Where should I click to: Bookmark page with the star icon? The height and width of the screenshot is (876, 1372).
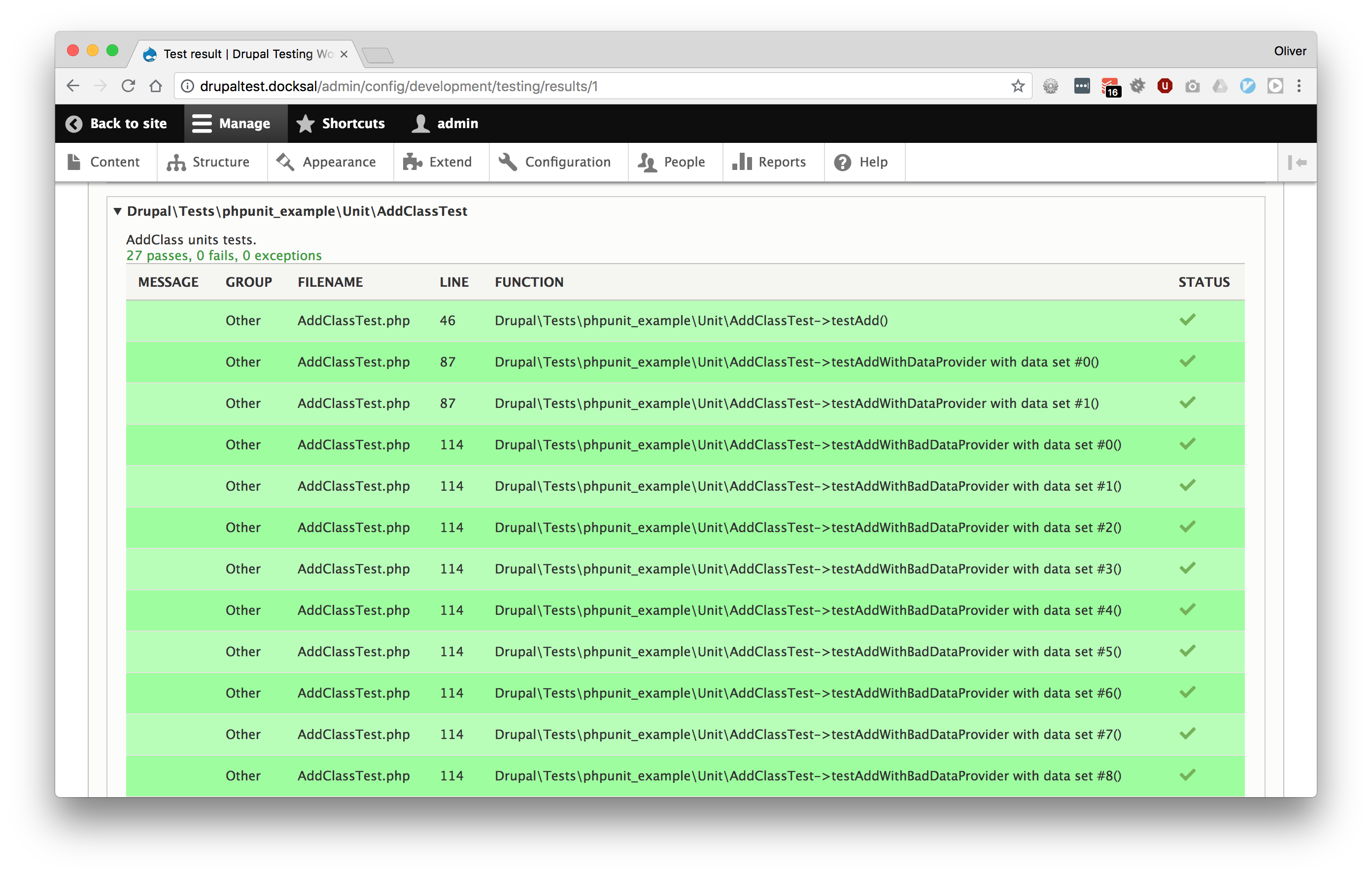(x=1018, y=86)
